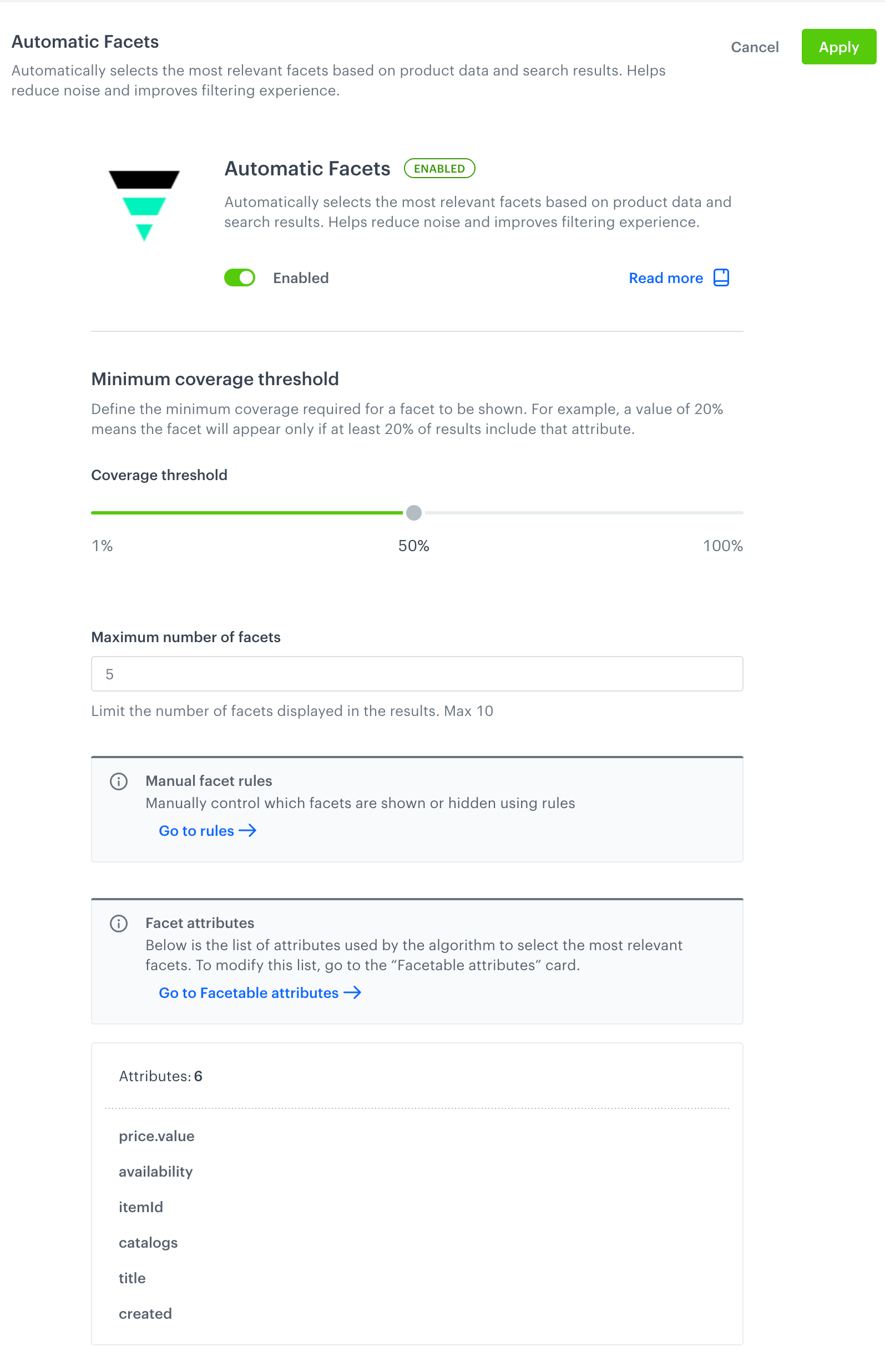Toggle the Enabled switch off

click(x=240, y=278)
